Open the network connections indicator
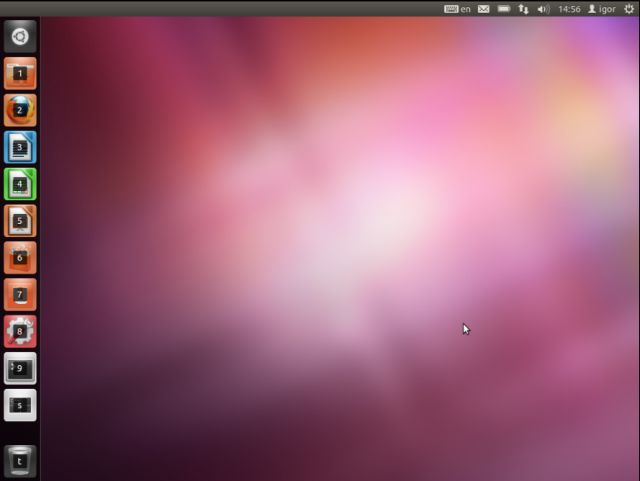The height and width of the screenshot is (481, 640). (524, 9)
